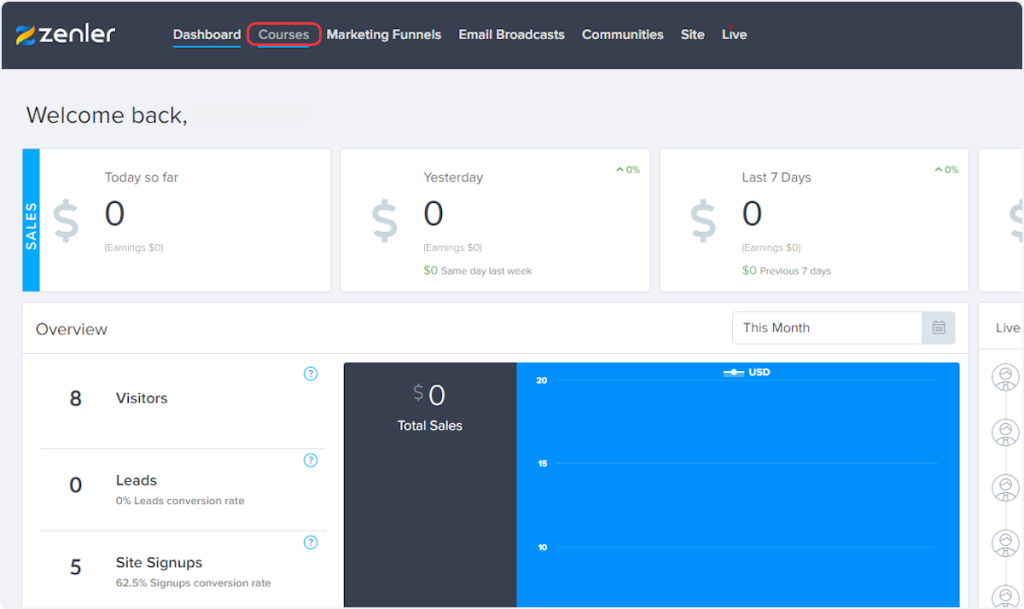Click the dollar icon in Yesterday card

pyautogui.click(x=385, y=221)
